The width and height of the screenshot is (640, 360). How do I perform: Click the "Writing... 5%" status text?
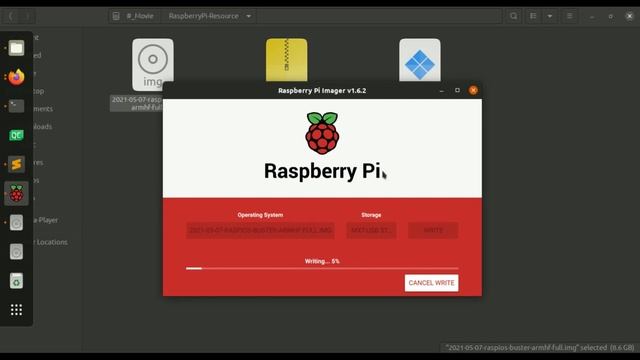pos(322,261)
